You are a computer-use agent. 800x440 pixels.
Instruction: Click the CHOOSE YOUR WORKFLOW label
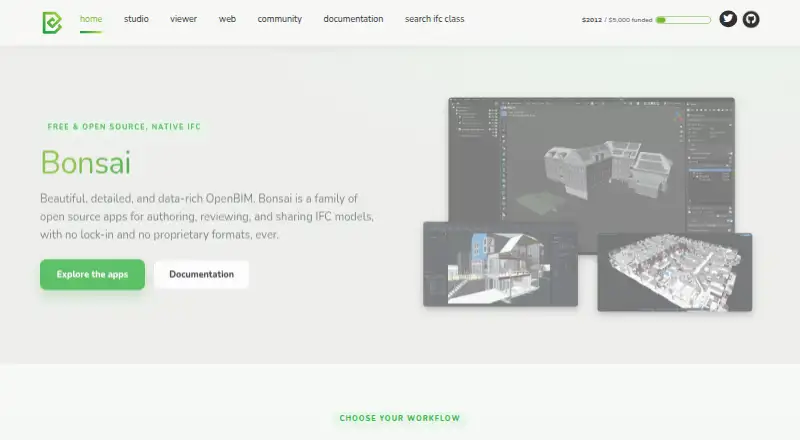(x=400, y=418)
